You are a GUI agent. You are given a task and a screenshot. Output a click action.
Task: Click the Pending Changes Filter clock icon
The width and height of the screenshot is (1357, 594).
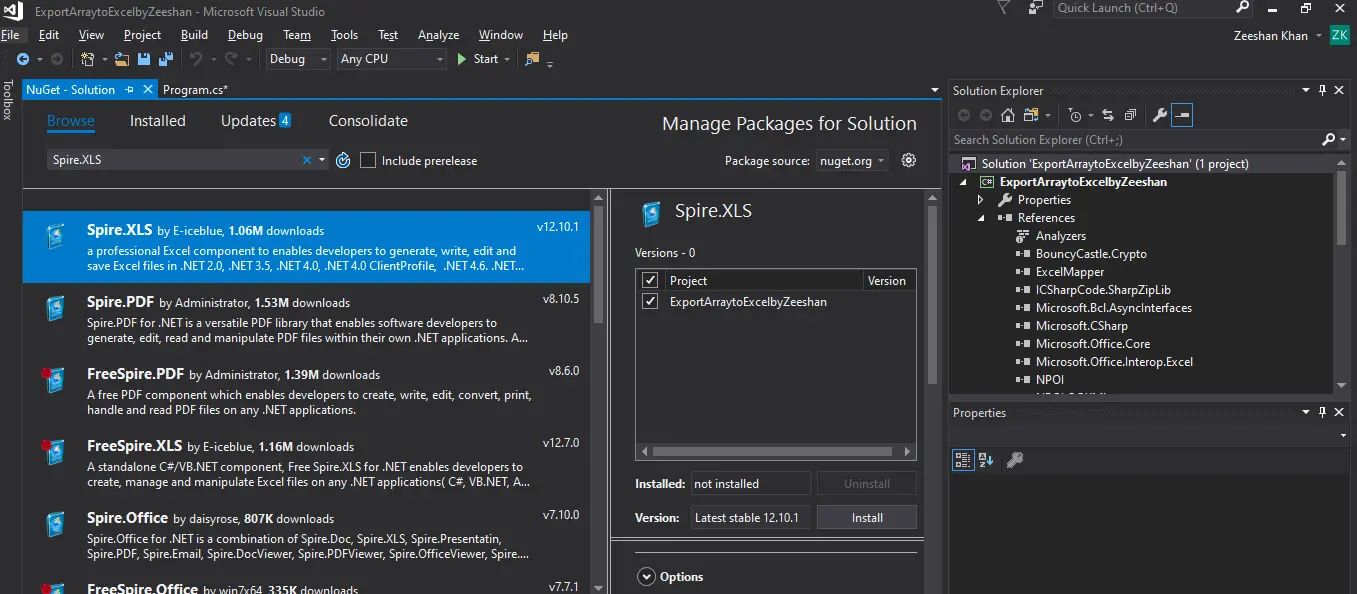pyautogui.click(x=1074, y=115)
